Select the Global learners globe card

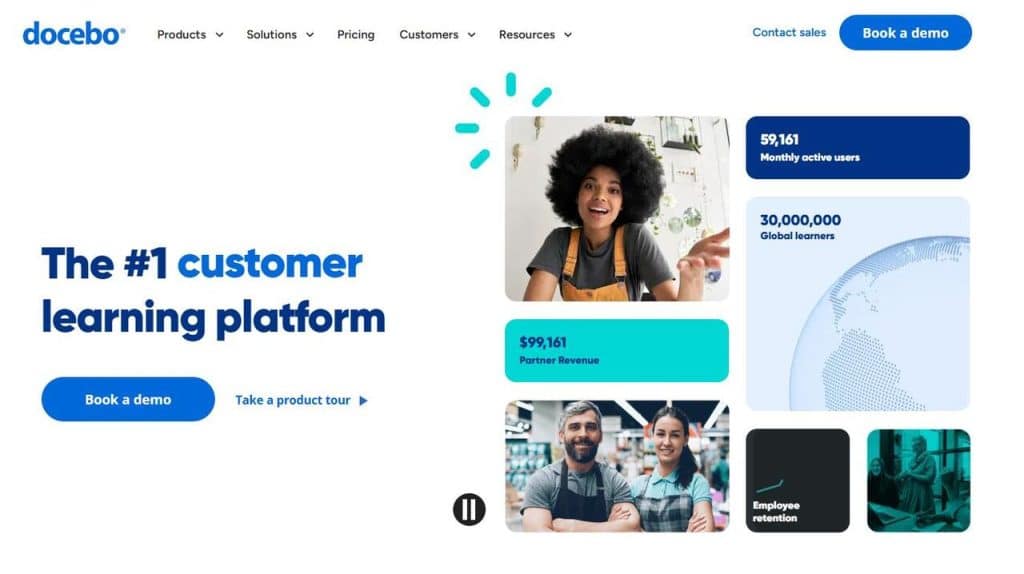(857, 304)
